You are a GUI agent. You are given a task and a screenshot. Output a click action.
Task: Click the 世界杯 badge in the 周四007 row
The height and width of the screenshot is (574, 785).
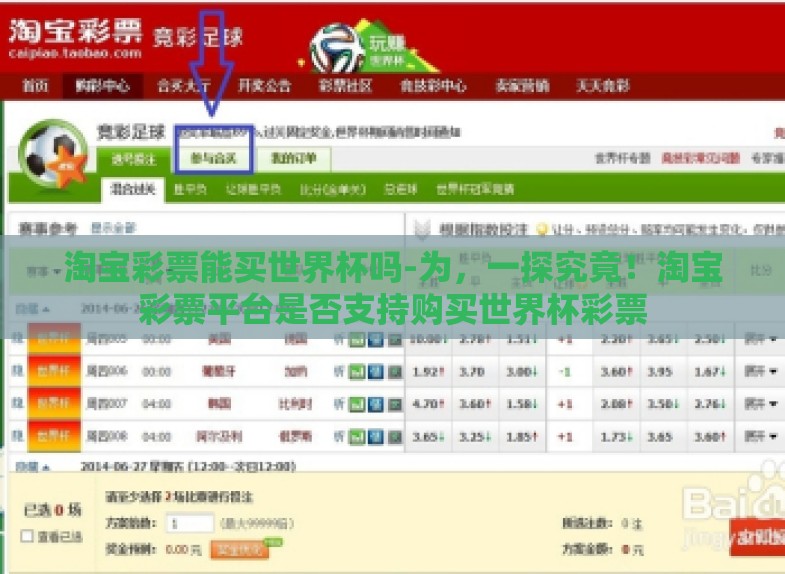coord(54,403)
